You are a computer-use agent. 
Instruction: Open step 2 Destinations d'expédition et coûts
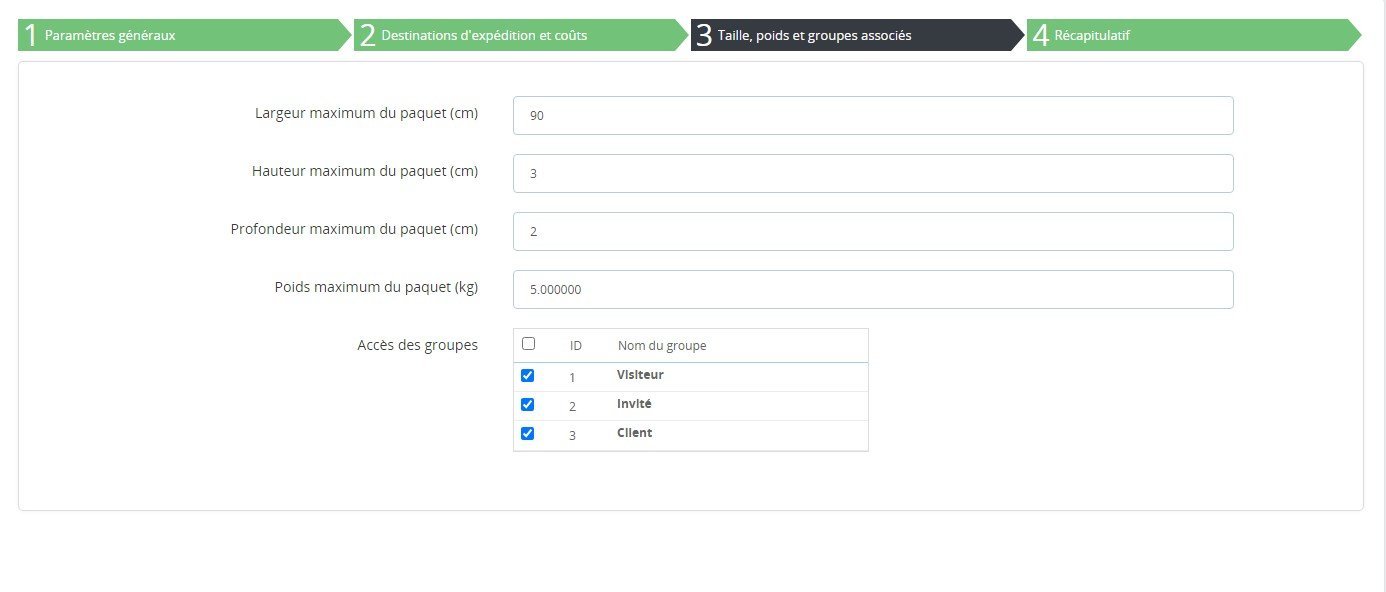pos(520,35)
